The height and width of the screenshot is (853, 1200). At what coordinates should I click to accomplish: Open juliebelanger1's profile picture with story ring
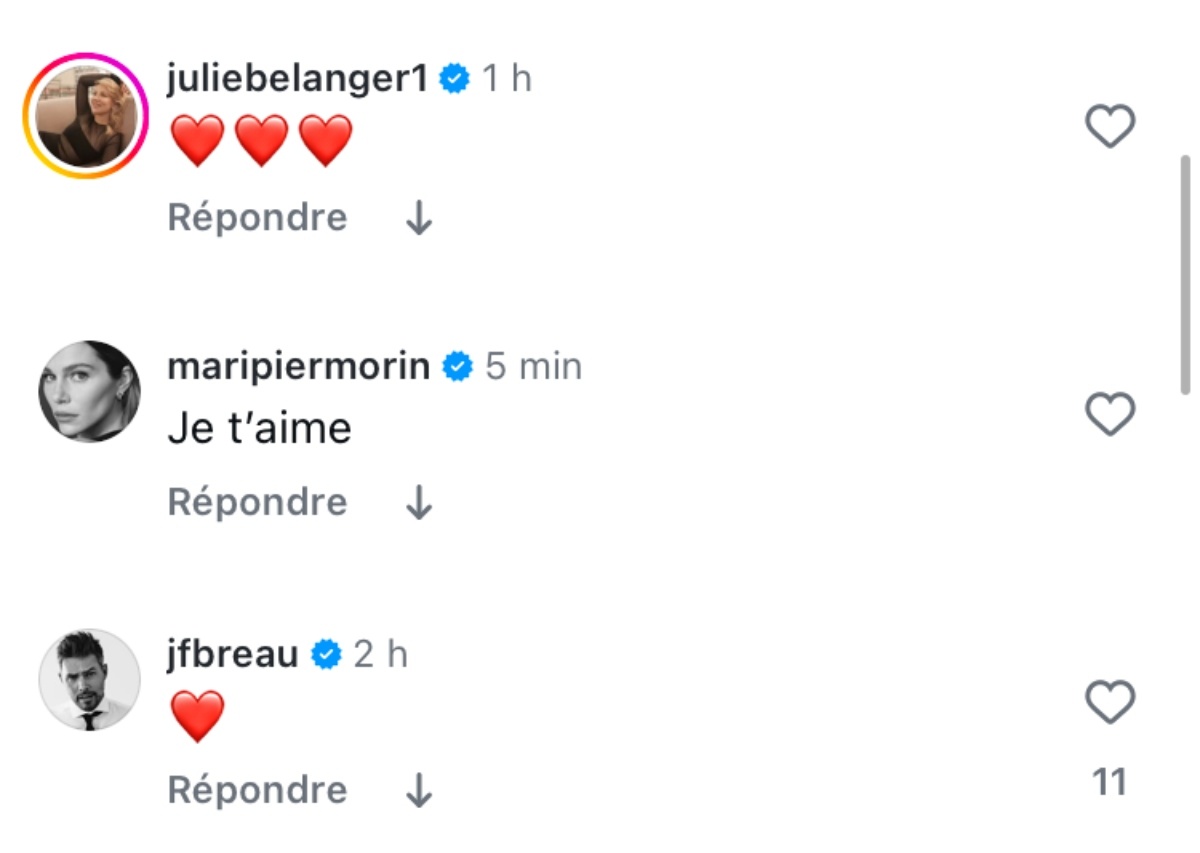tap(86, 116)
